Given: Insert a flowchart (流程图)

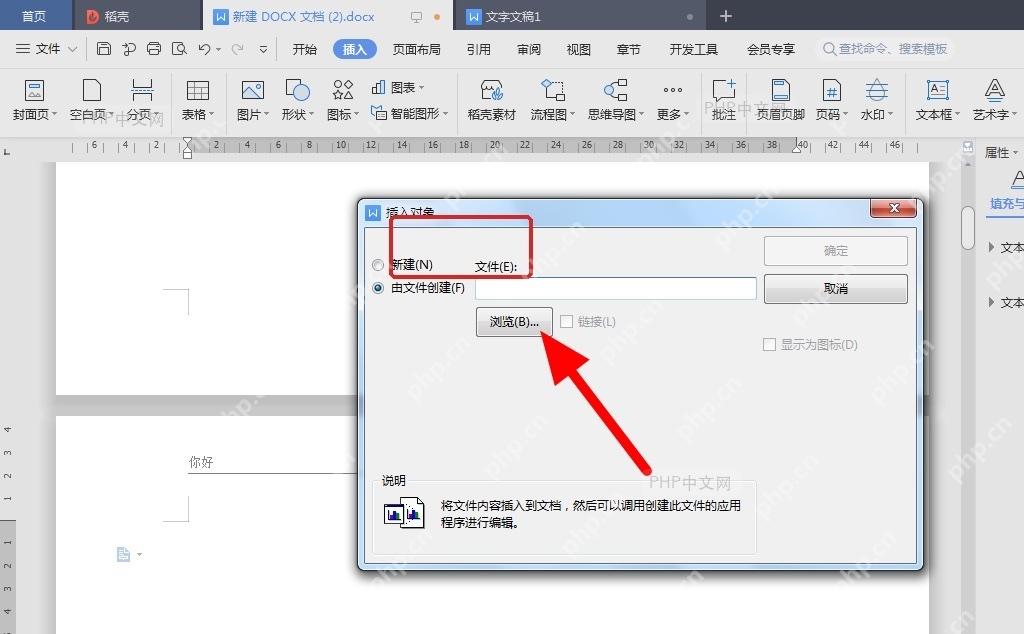Looking at the screenshot, I should pyautogui.click(x=552, y=100).
